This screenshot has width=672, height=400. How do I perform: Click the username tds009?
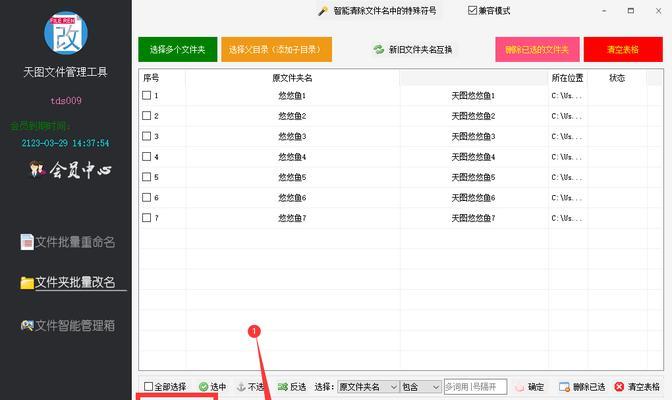(x=66, y=101)
